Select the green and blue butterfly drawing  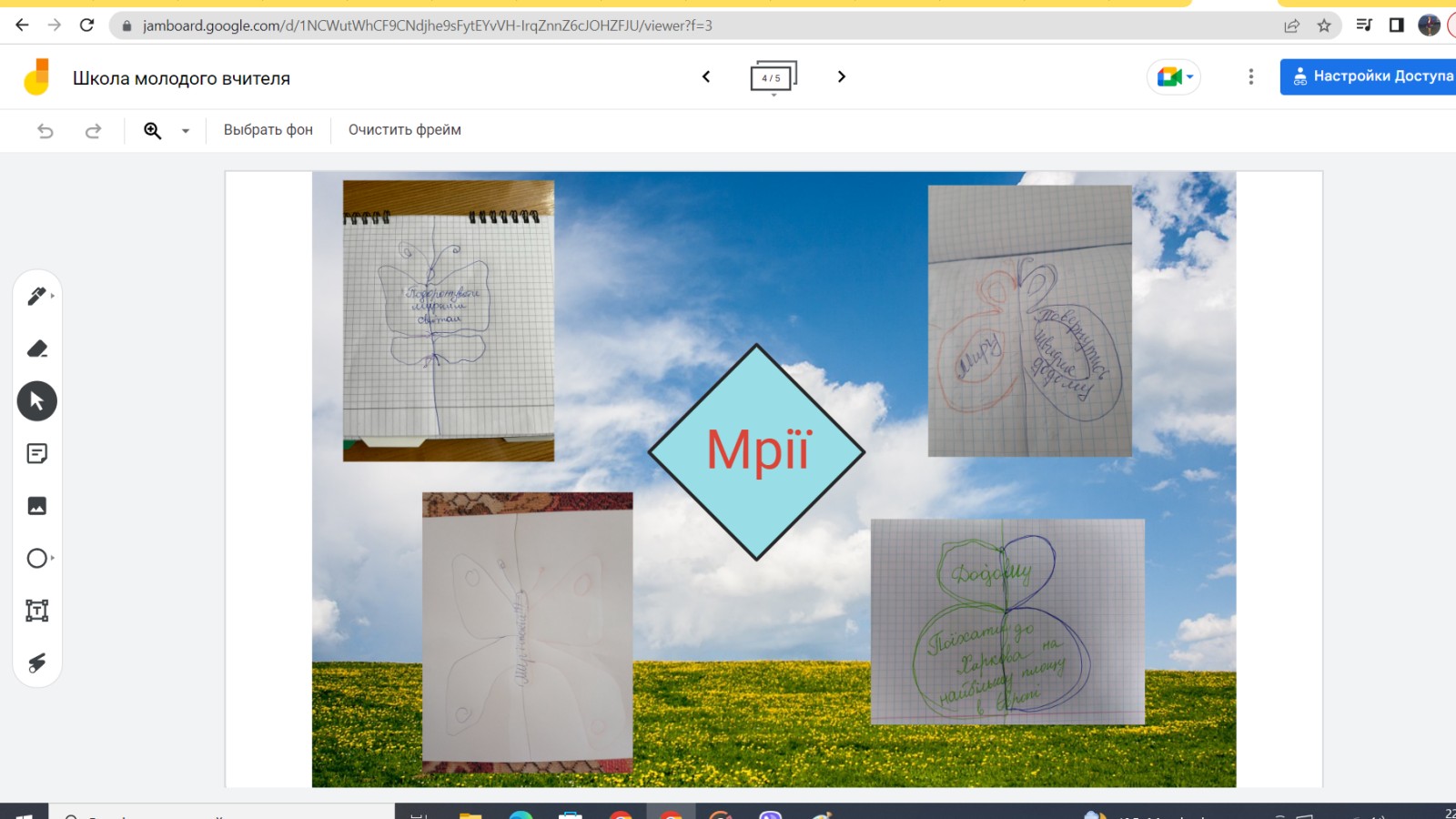click(1008, 622)
